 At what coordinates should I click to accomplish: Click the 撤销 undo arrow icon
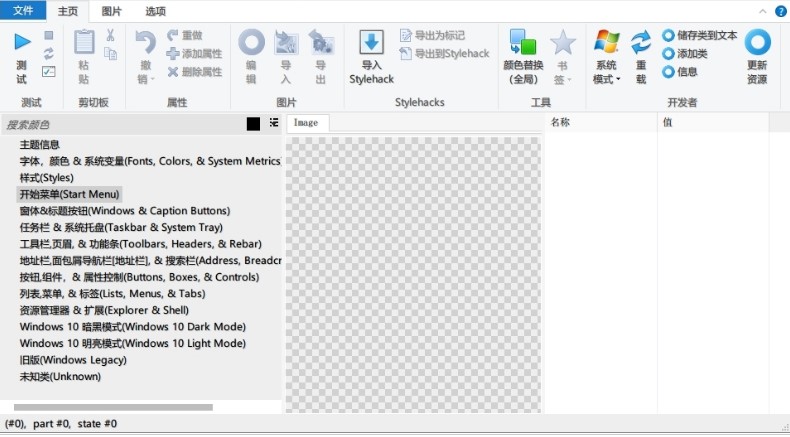[146, 43]
